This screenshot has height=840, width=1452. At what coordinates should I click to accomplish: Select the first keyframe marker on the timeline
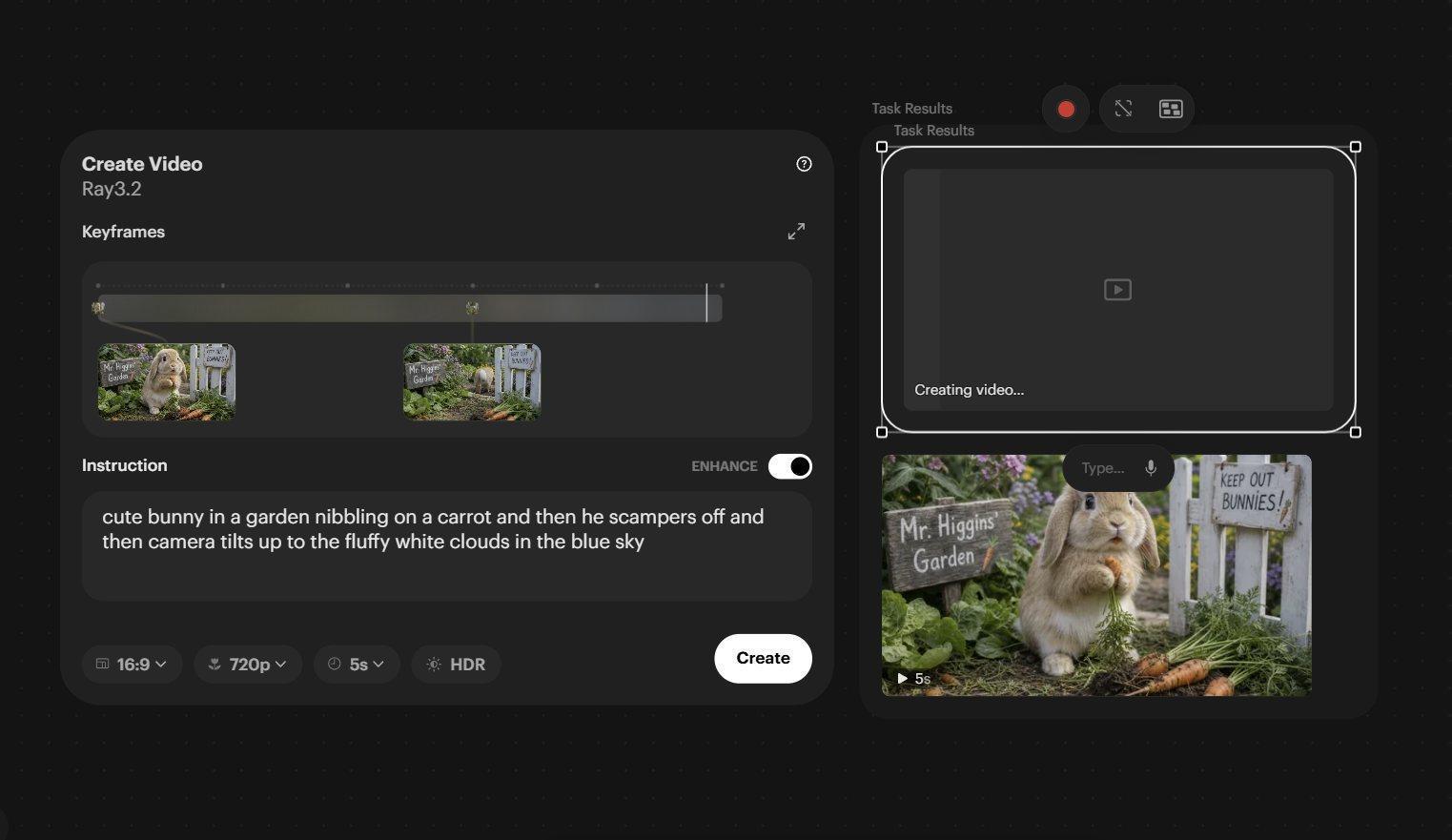[98, 308]
